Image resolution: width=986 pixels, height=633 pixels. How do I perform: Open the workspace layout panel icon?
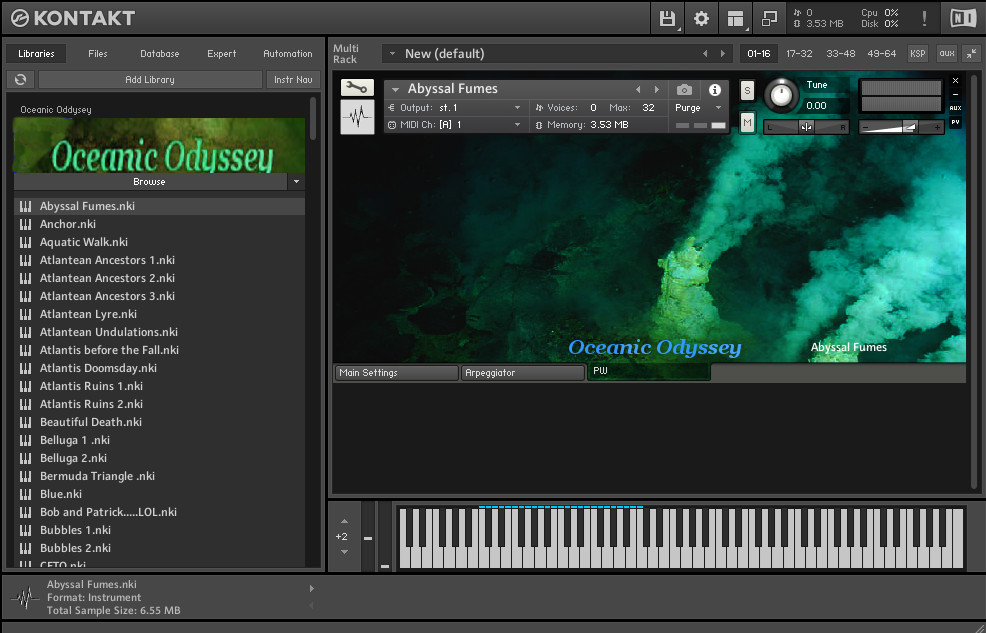[735, 18]
